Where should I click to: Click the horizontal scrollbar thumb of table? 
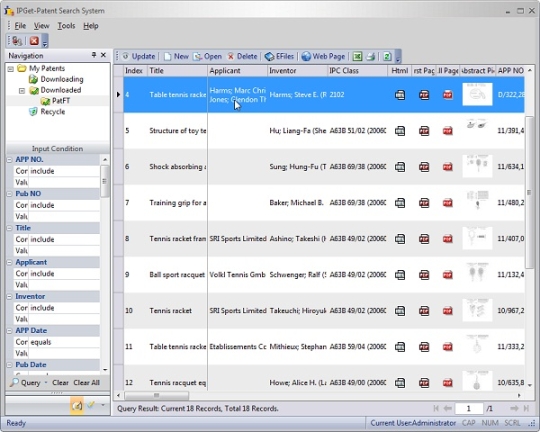pyautogui.click(x=156, y=395)
